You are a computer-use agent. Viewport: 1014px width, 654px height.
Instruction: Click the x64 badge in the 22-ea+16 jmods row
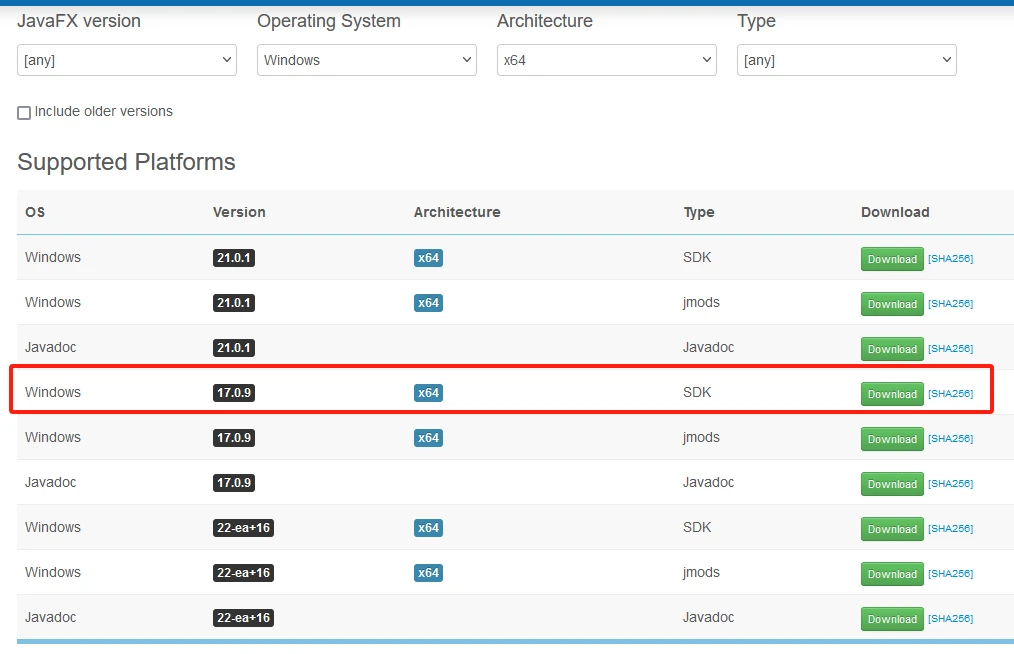click(428, 572)
